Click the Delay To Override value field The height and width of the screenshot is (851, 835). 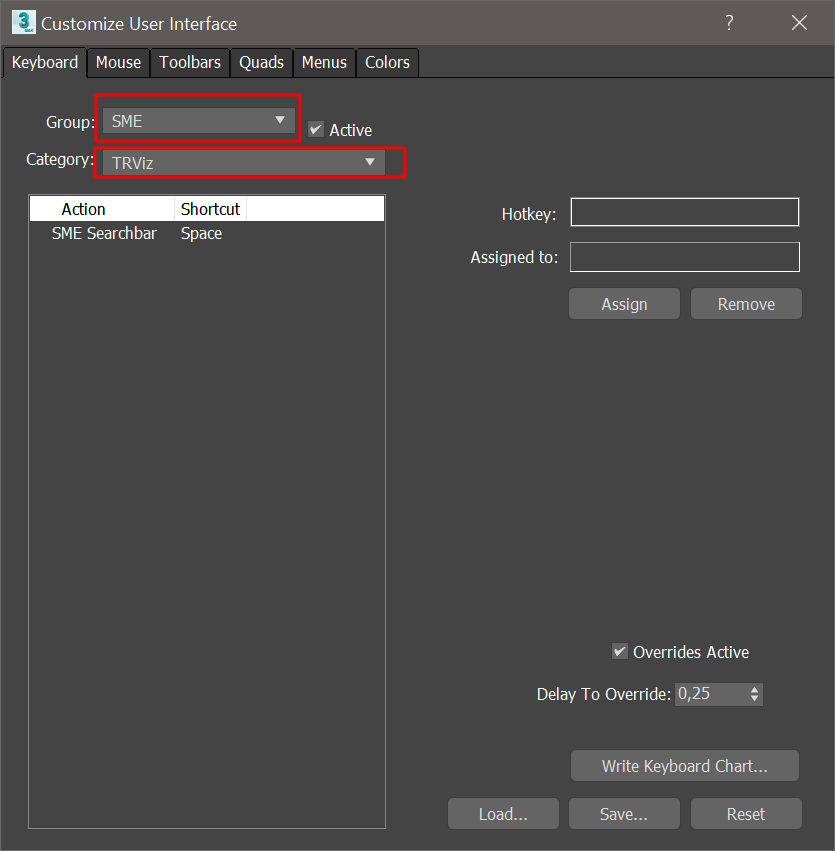710,694
